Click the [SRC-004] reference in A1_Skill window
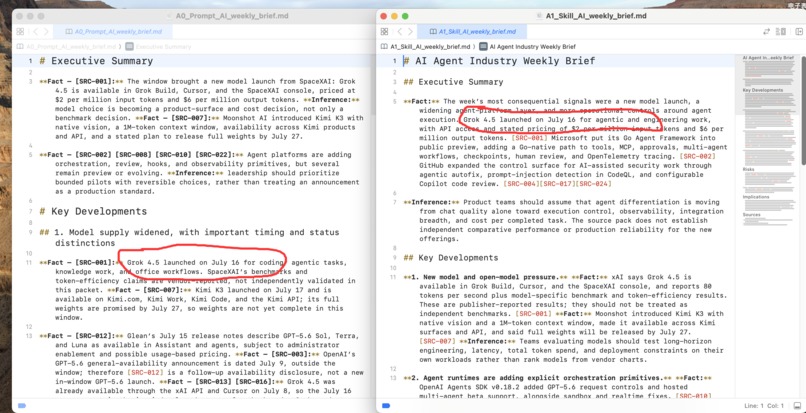The width and height of the screenshot is (806, 413). tap(521, 184)
